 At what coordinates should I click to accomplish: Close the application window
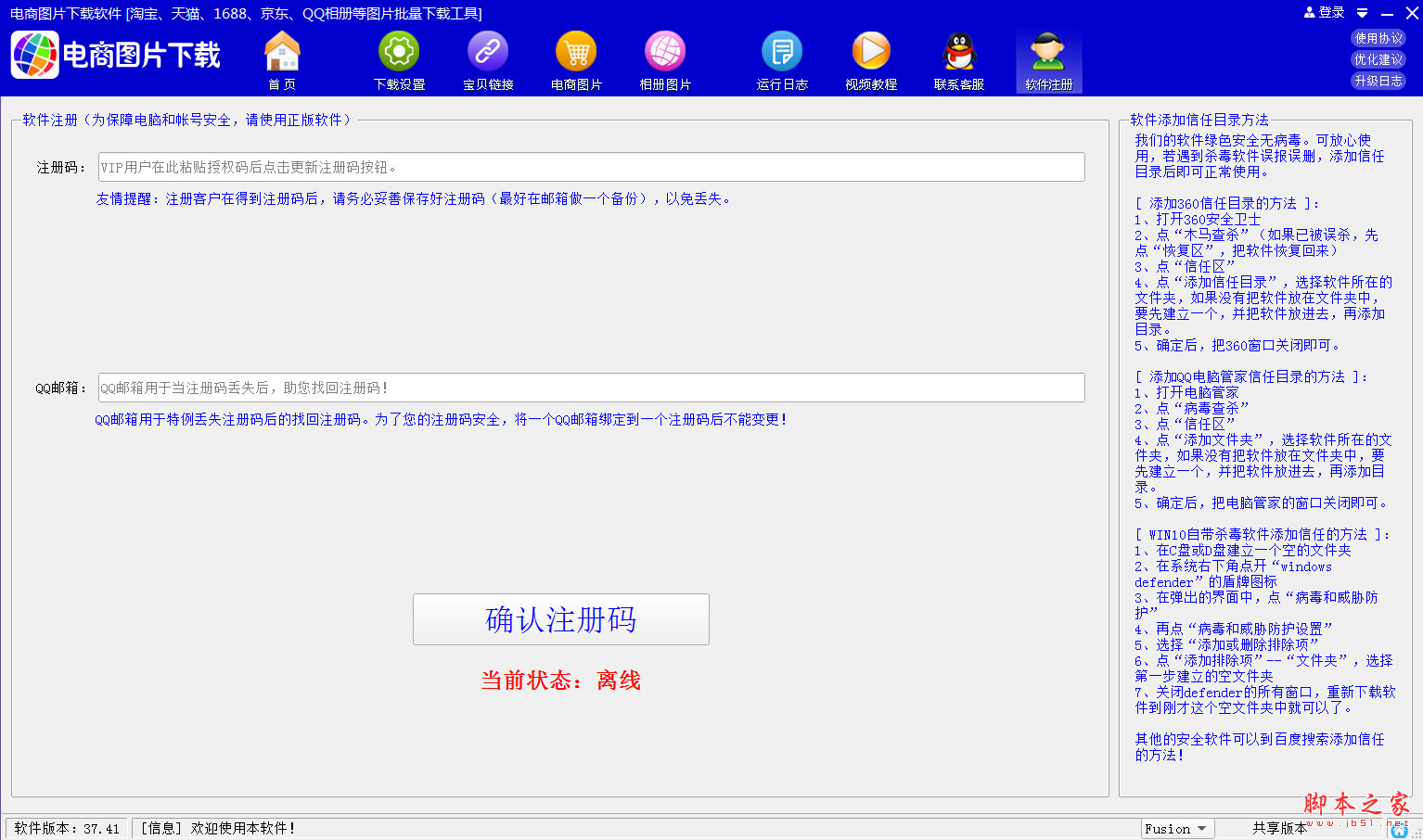tap(1412, 13)
